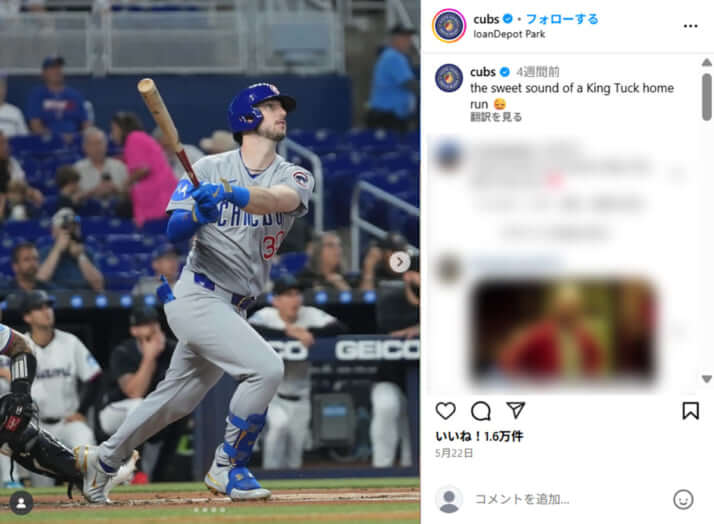The width and height of the screenshot is (714, 524).
Task: Show tagged people on the photo
Action: [x=21, y=503]
